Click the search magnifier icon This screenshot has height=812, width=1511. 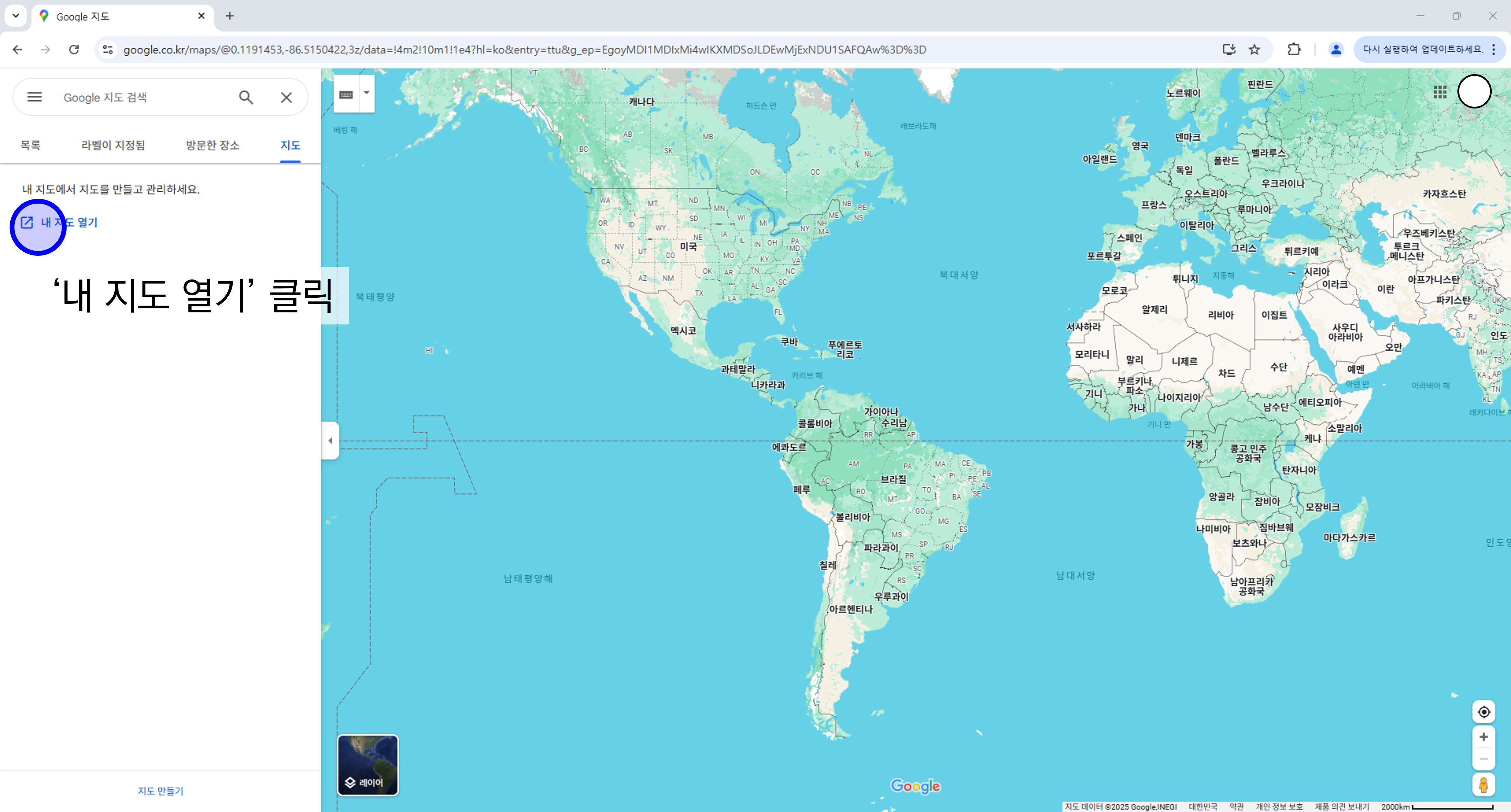pos(246,97)
